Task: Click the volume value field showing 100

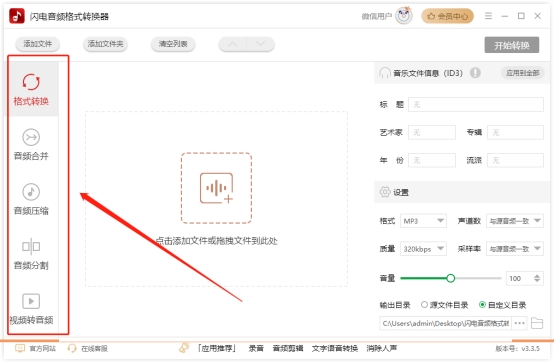Action: point(519,278)
